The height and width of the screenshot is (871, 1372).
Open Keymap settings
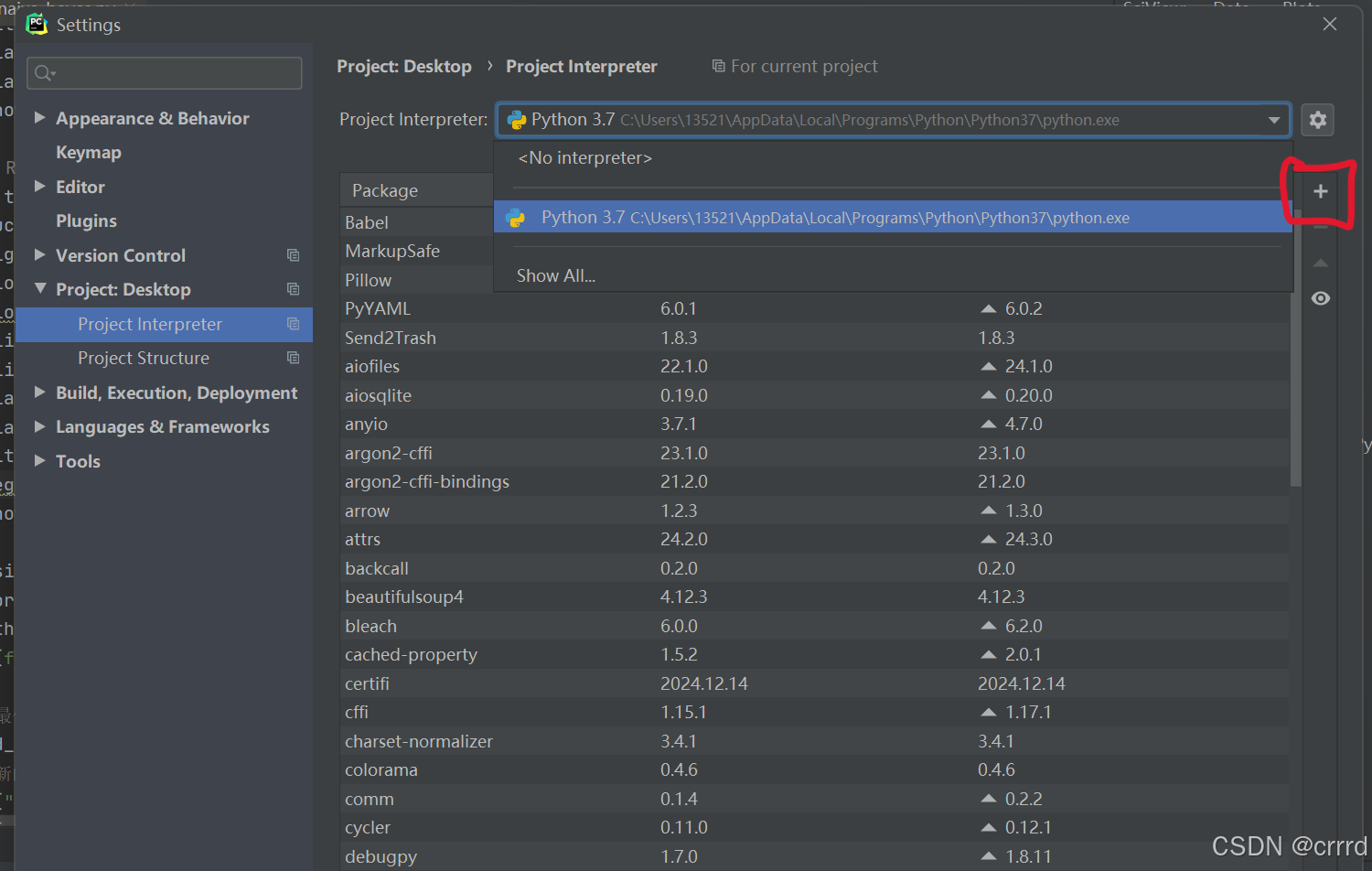89,153
